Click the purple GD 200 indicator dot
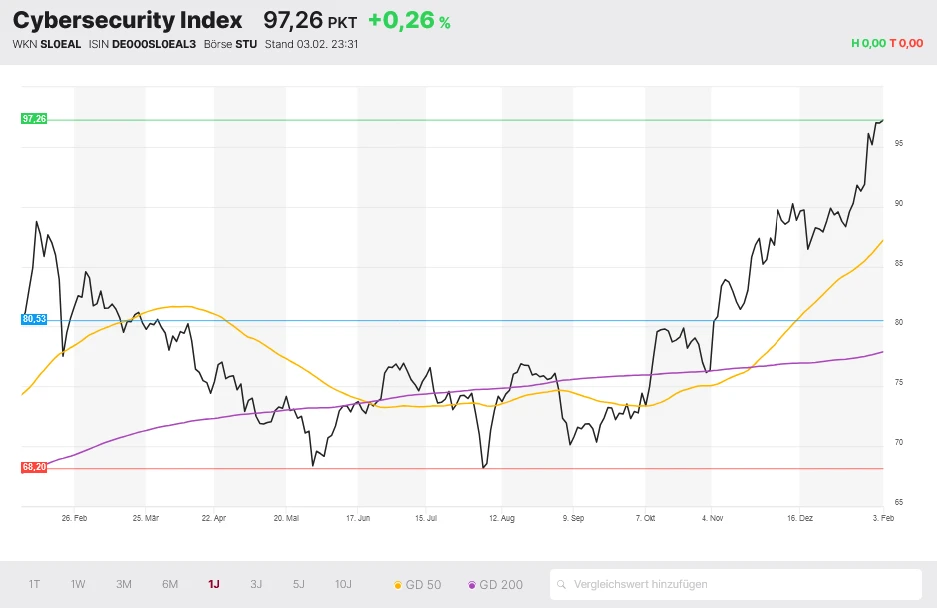 click(471, 585)
